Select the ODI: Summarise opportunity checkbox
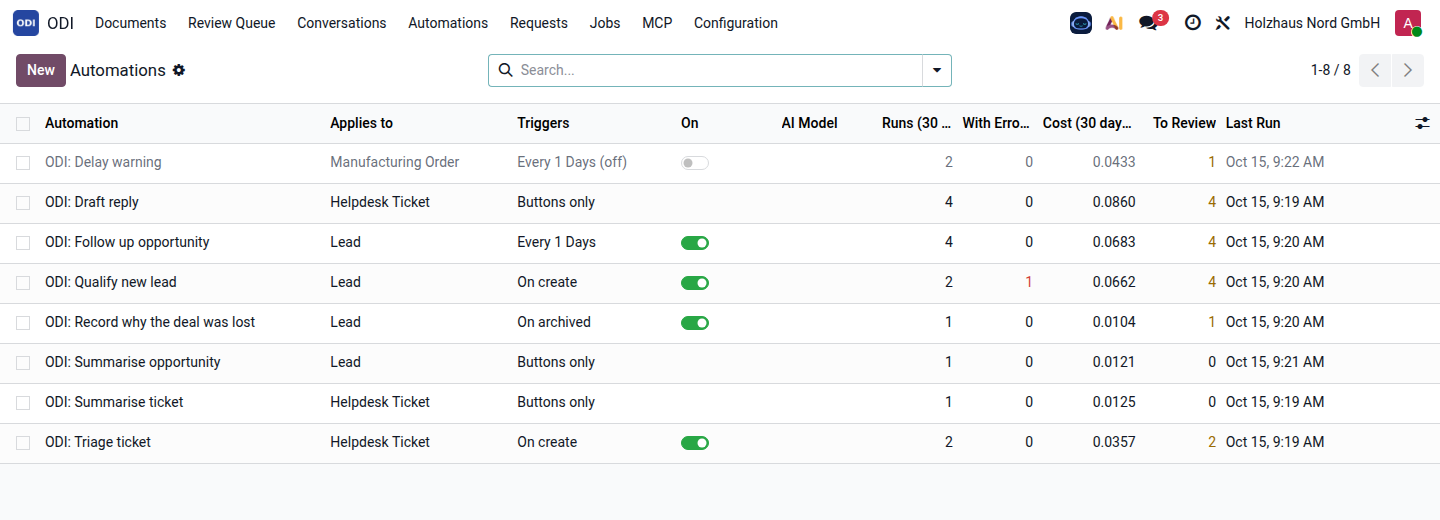This screenshot has height=520, width=1440. pyautogui.click(x=23, y=362)
